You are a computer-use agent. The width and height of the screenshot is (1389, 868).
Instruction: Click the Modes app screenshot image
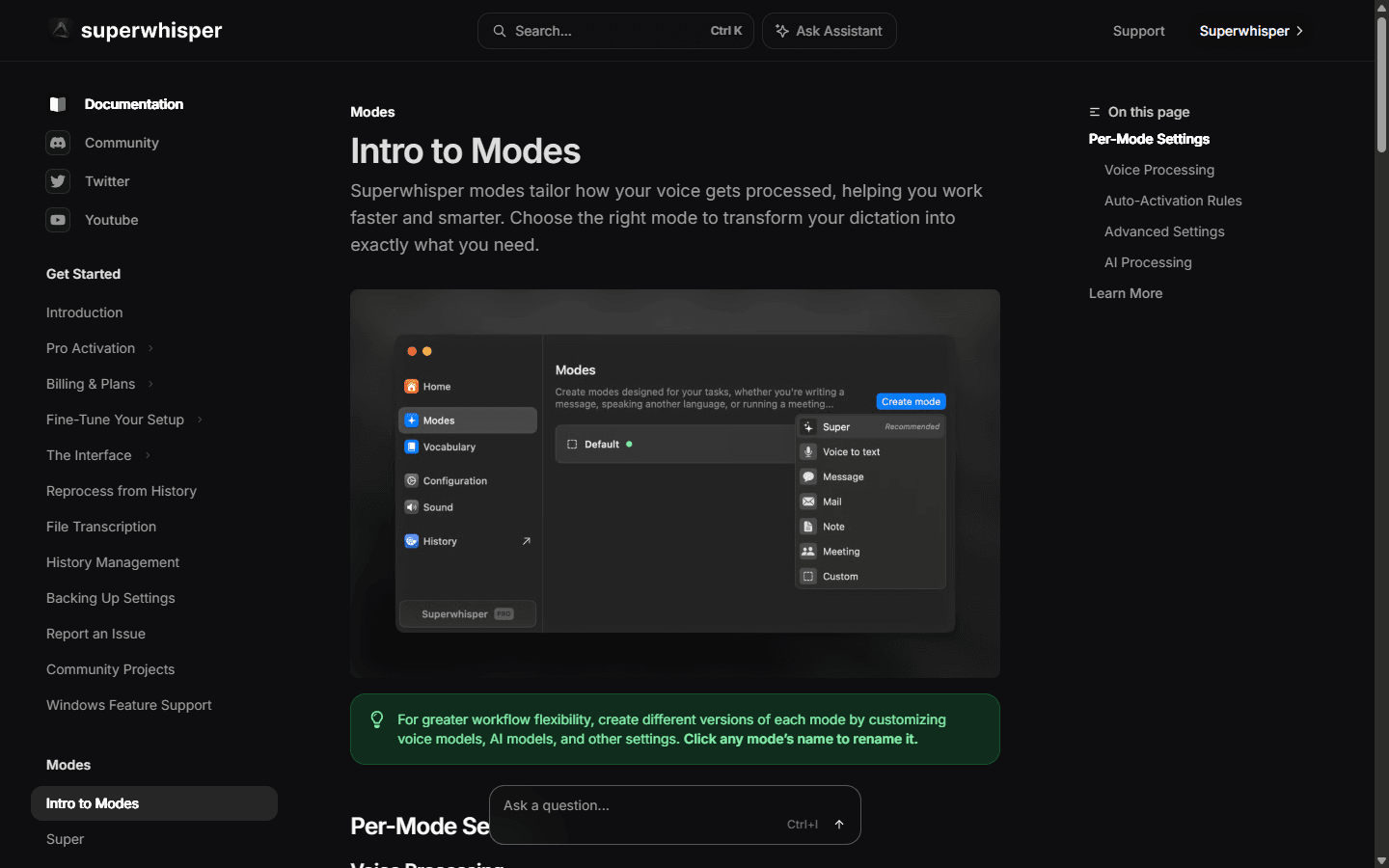point(675,483)
